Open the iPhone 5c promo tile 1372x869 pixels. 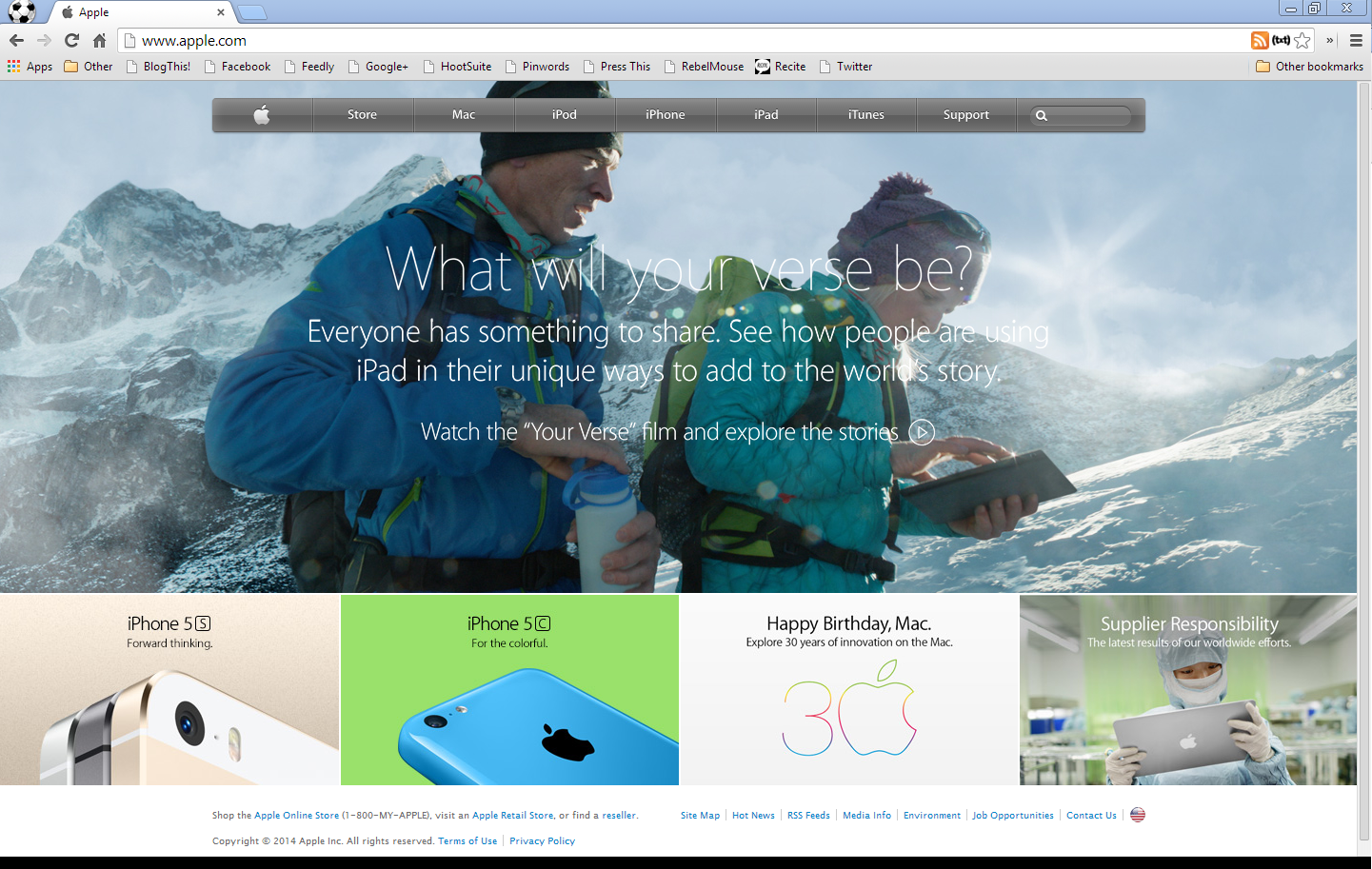point(509,690)
